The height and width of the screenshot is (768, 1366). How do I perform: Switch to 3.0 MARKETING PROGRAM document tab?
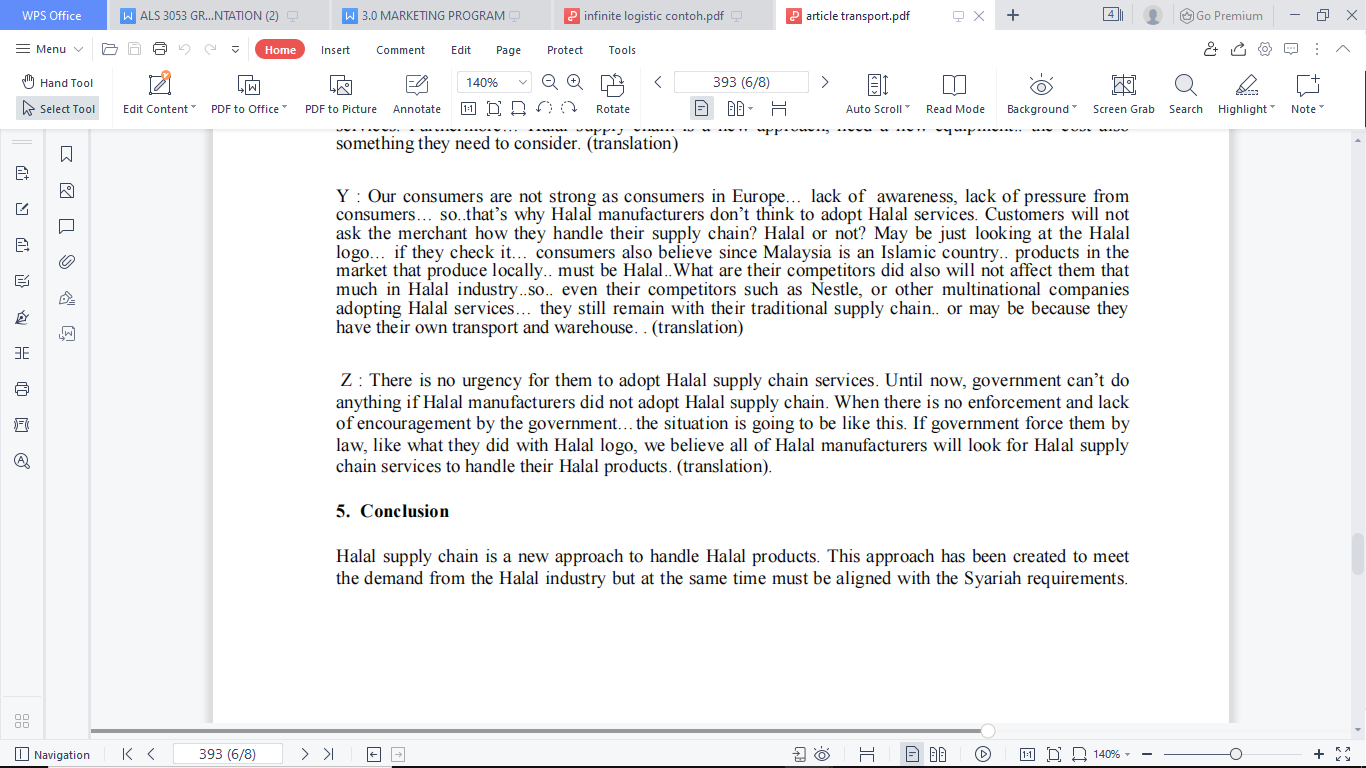pyautogui.click(x=440, y=15)
